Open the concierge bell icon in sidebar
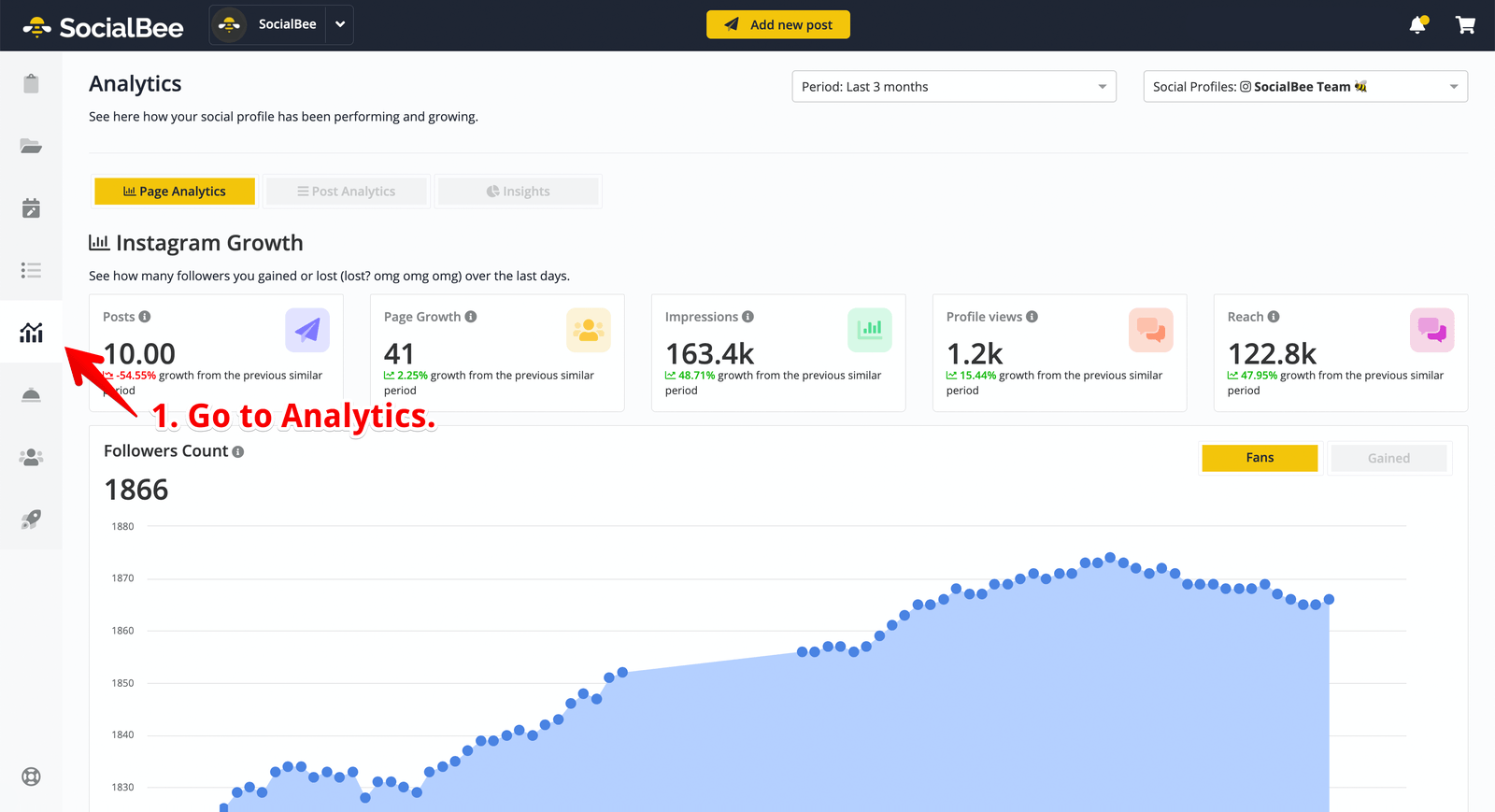The height and width of the screenshot is (812, 1495). tap(31, 394)
